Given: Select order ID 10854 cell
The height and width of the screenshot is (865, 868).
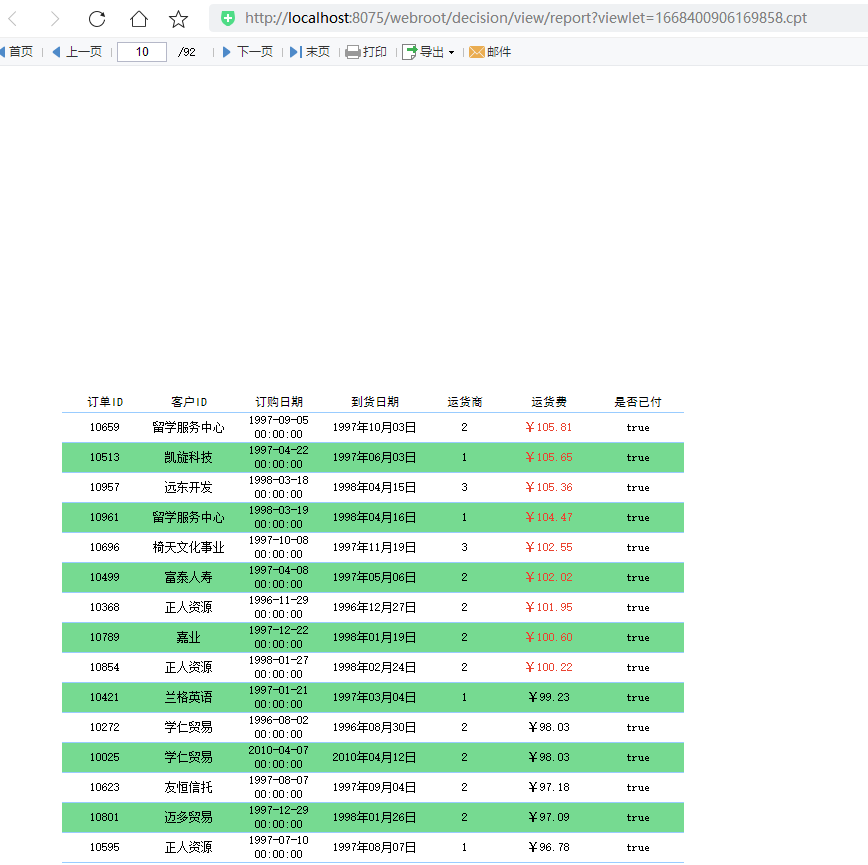Looking at the screenshot, I should (x=105, y=667).
